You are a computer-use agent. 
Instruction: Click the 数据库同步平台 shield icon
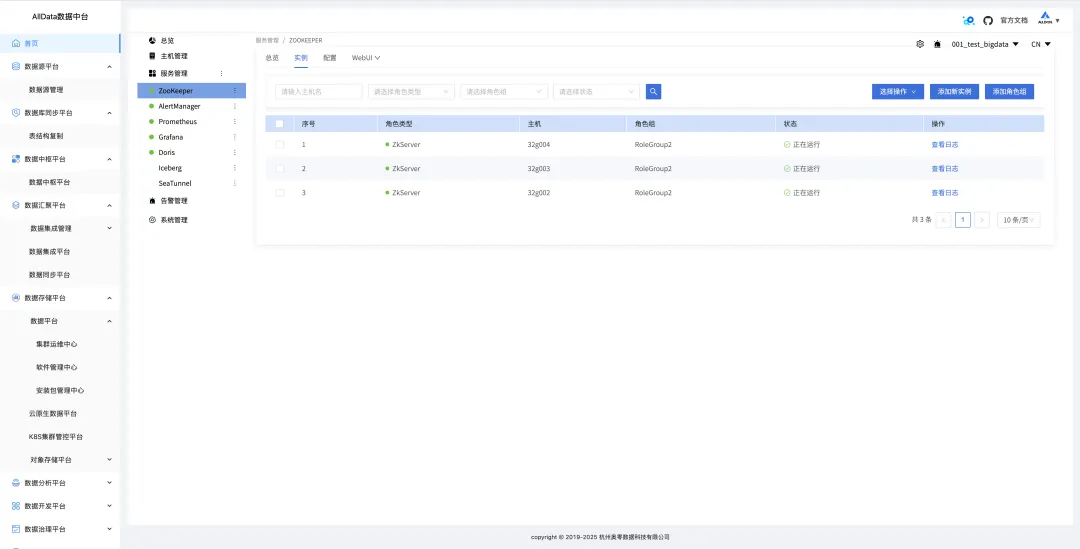[x=16, y=113]
